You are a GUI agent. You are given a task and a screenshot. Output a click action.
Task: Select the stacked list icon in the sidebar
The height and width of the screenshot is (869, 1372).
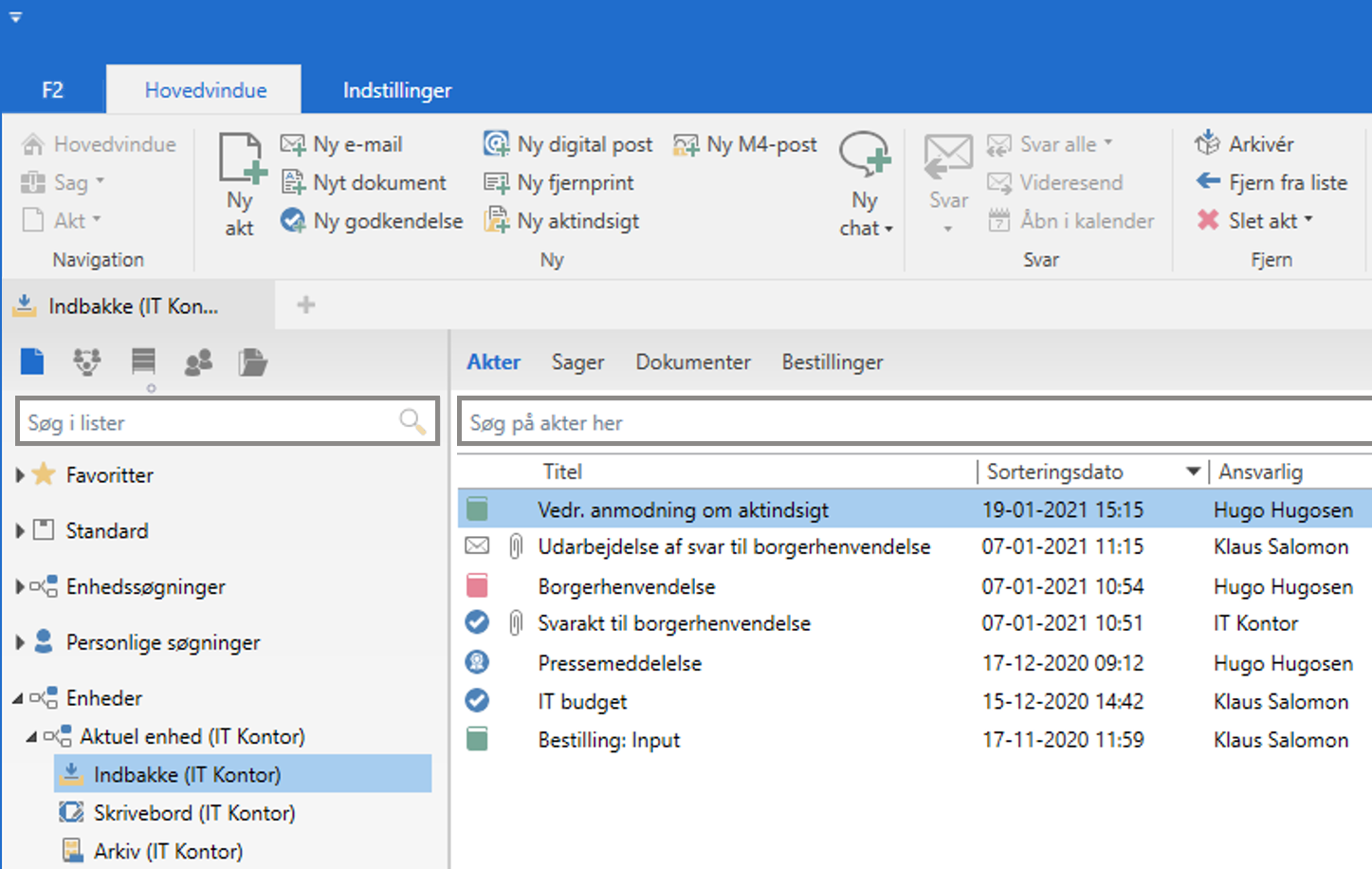pyautogui.click(x=143, y=361)
